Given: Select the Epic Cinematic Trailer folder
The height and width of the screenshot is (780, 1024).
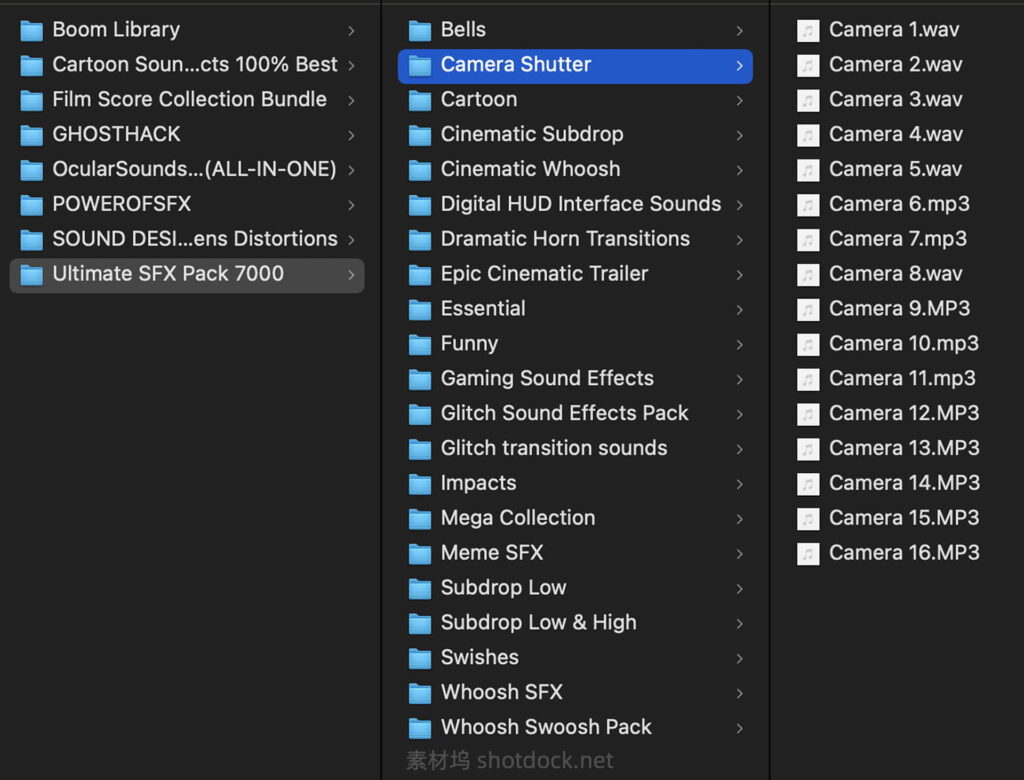Looking at the screenshot, I should pyautogui.click(x=543, y=273).
